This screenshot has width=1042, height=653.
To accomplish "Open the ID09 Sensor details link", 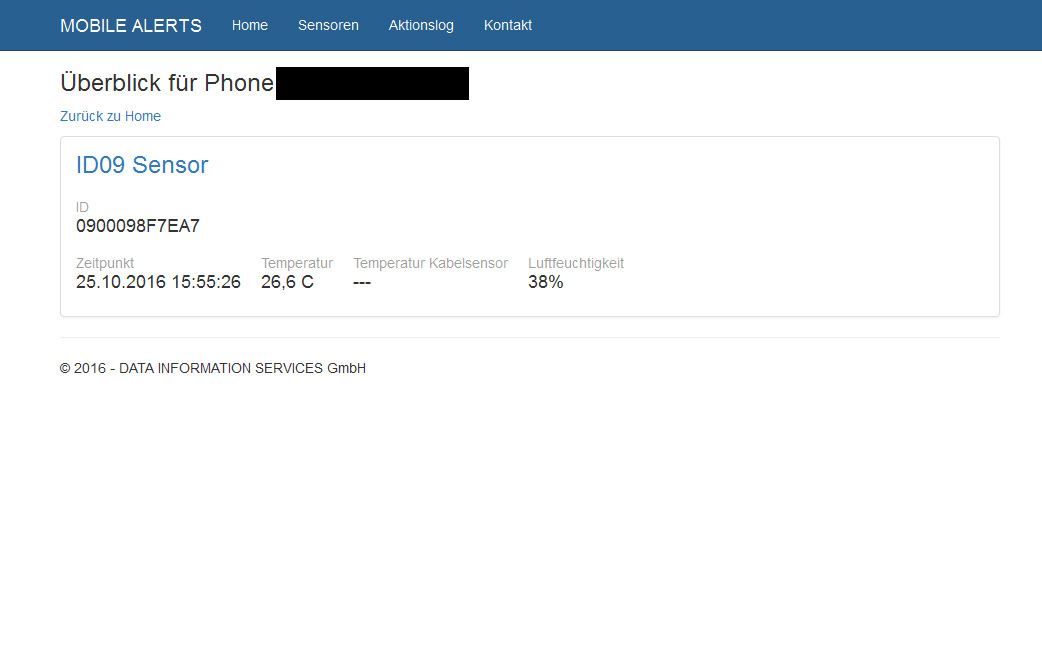I will pyautogui.click(x=142, y=165).
